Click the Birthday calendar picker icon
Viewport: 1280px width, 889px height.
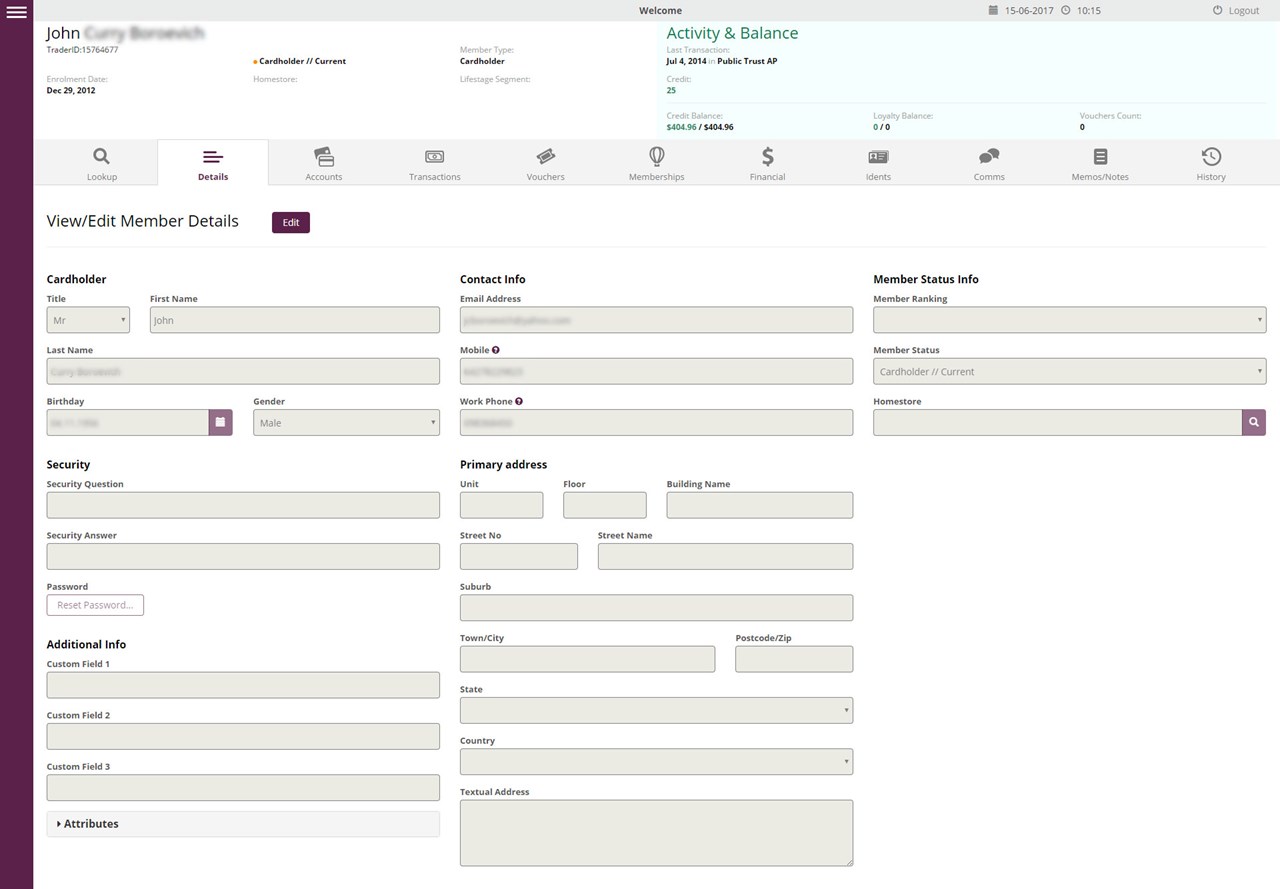pos(221,422)
